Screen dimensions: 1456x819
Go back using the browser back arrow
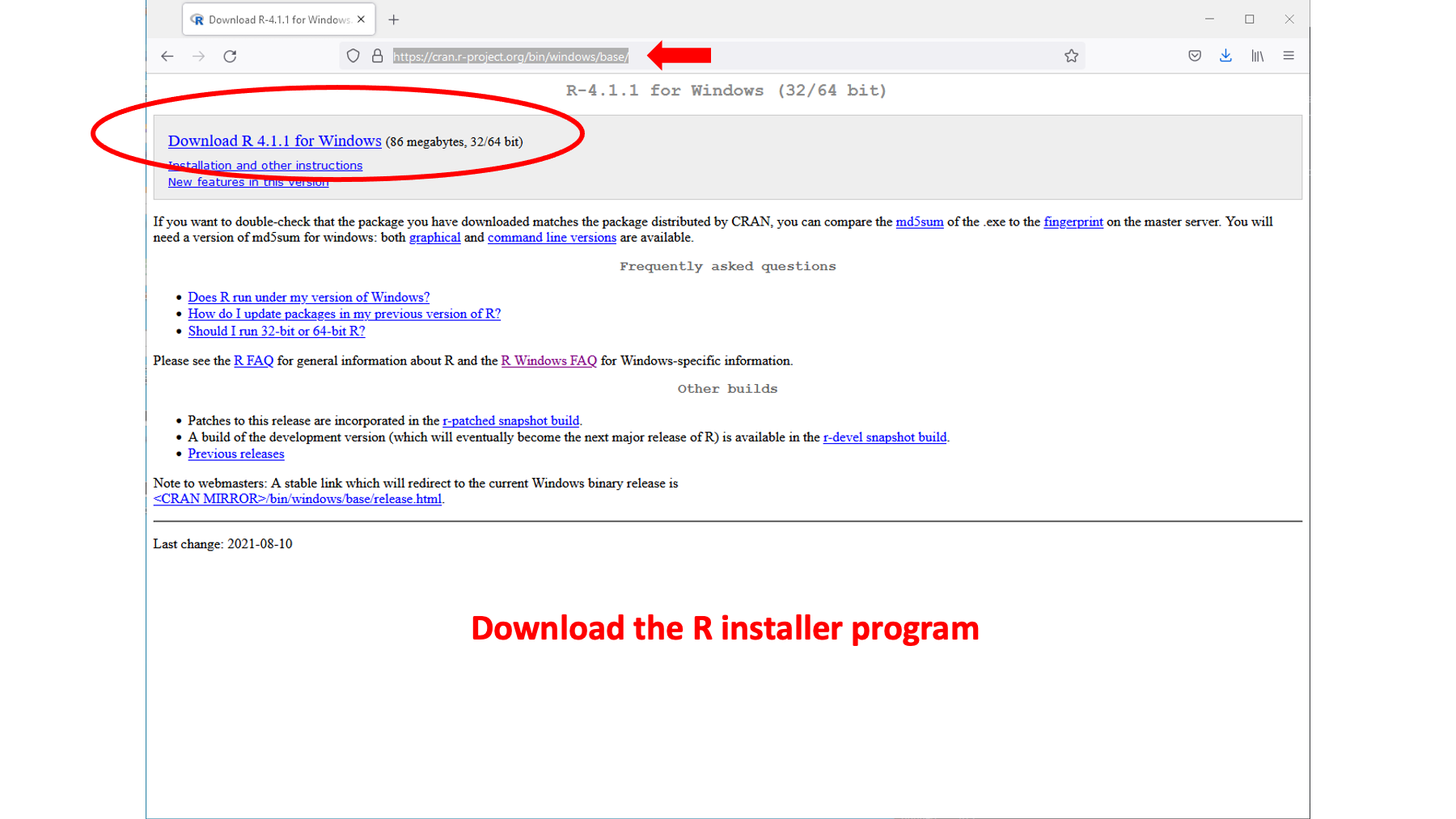(167, 56)
